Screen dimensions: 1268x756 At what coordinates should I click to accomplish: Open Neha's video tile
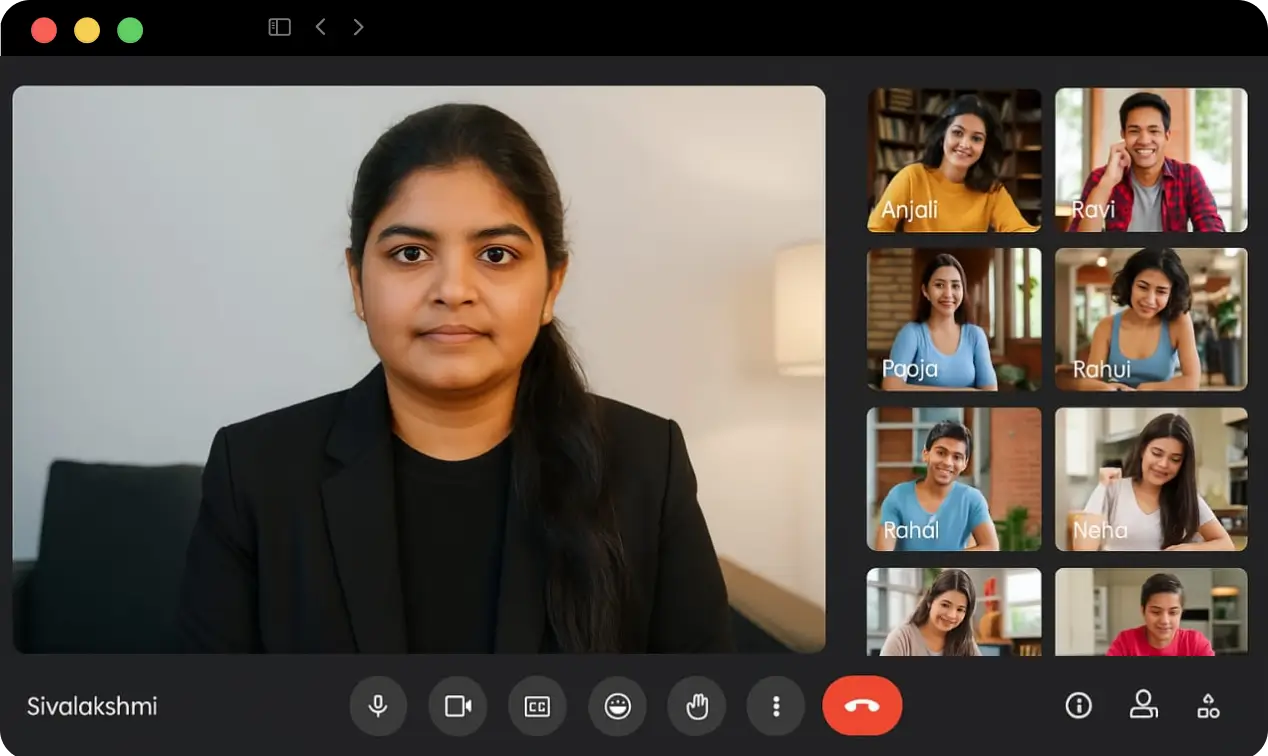pos(1151,479)
